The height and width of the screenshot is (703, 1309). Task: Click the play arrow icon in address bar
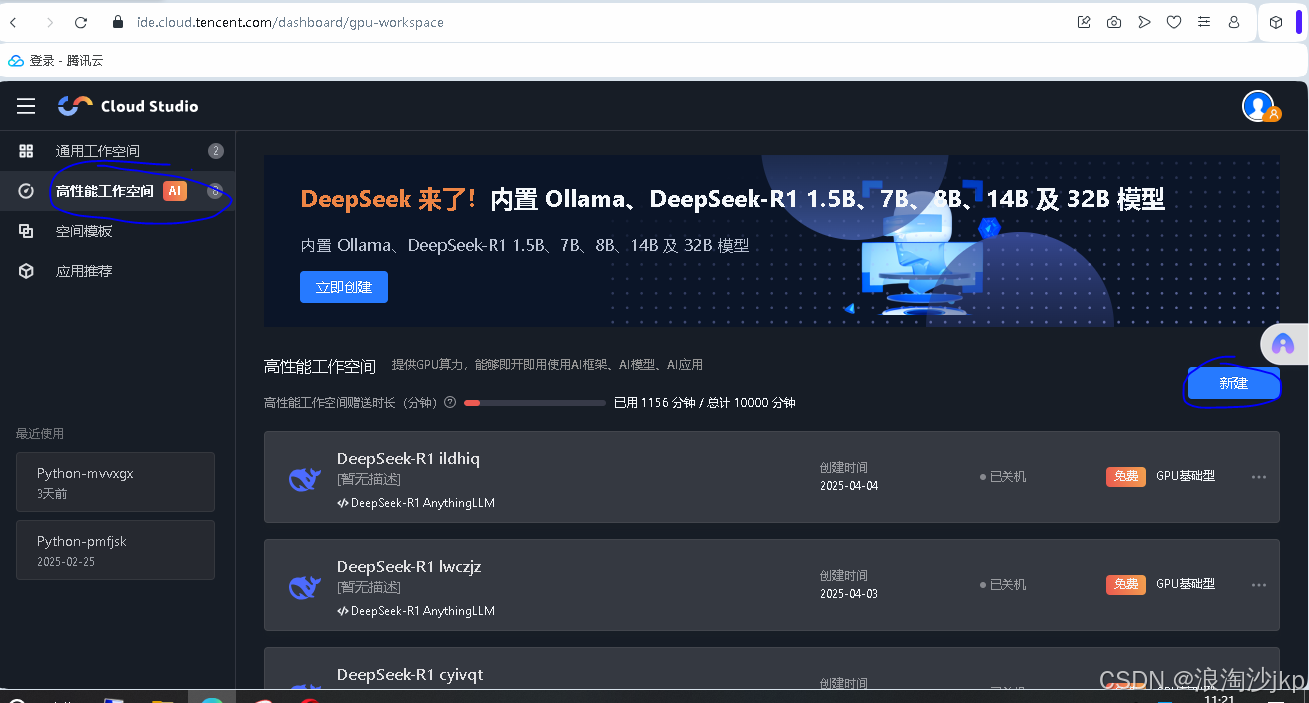[x=1144, y=22]
